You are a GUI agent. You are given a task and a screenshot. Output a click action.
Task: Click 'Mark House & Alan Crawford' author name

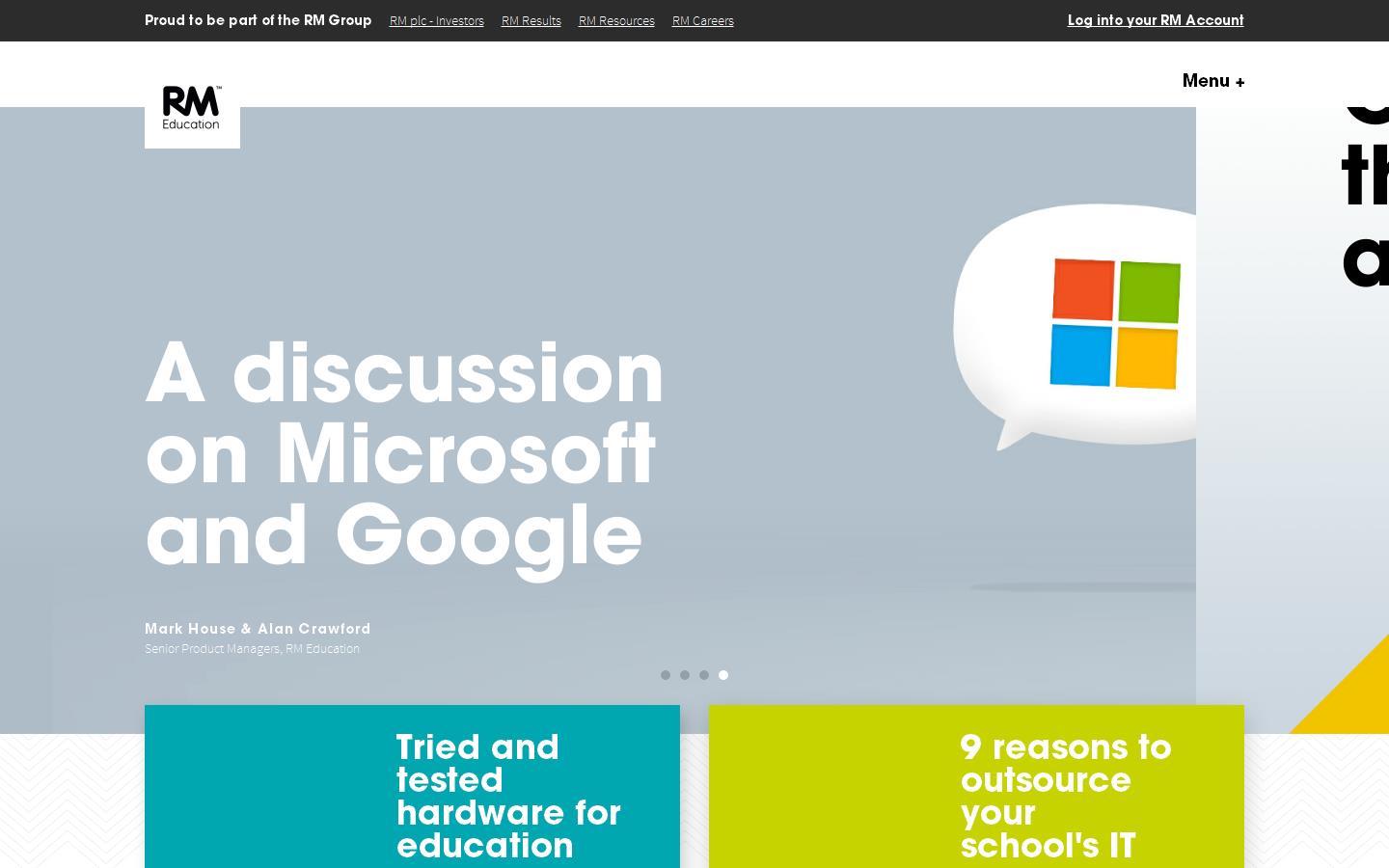(x=258, y=629)
